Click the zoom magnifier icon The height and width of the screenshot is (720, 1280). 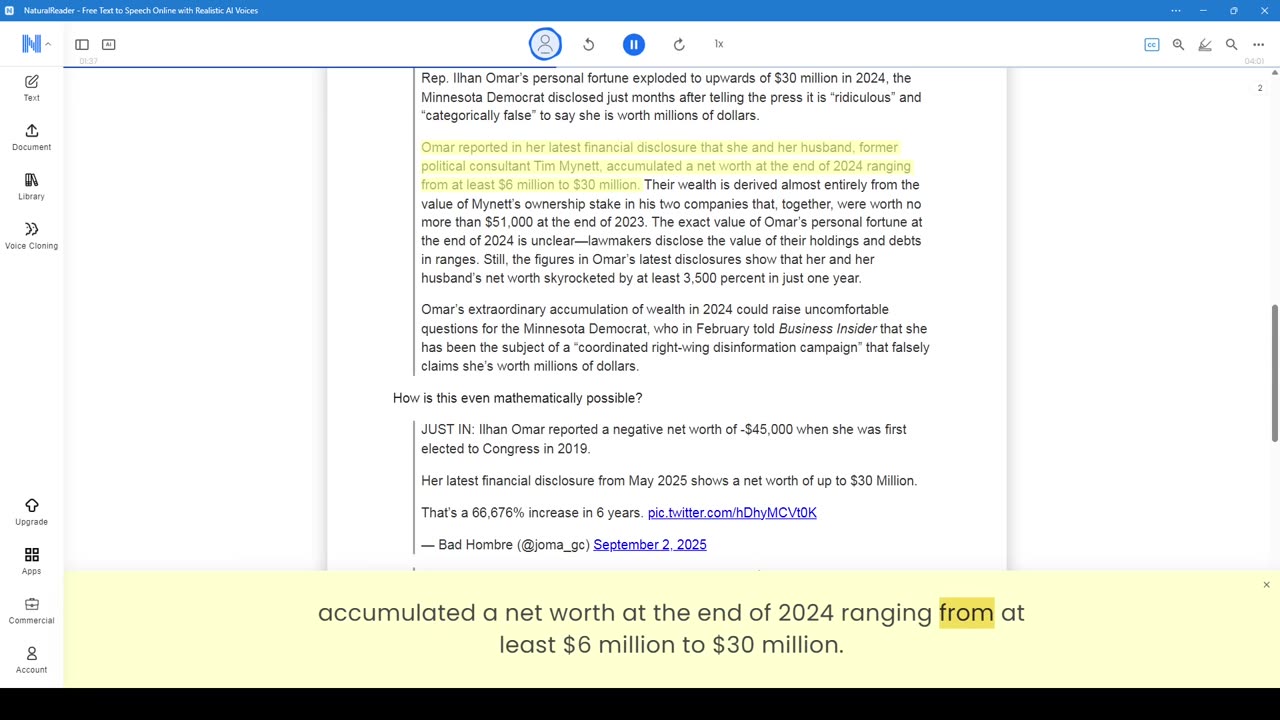click(x=1178, y=44)
